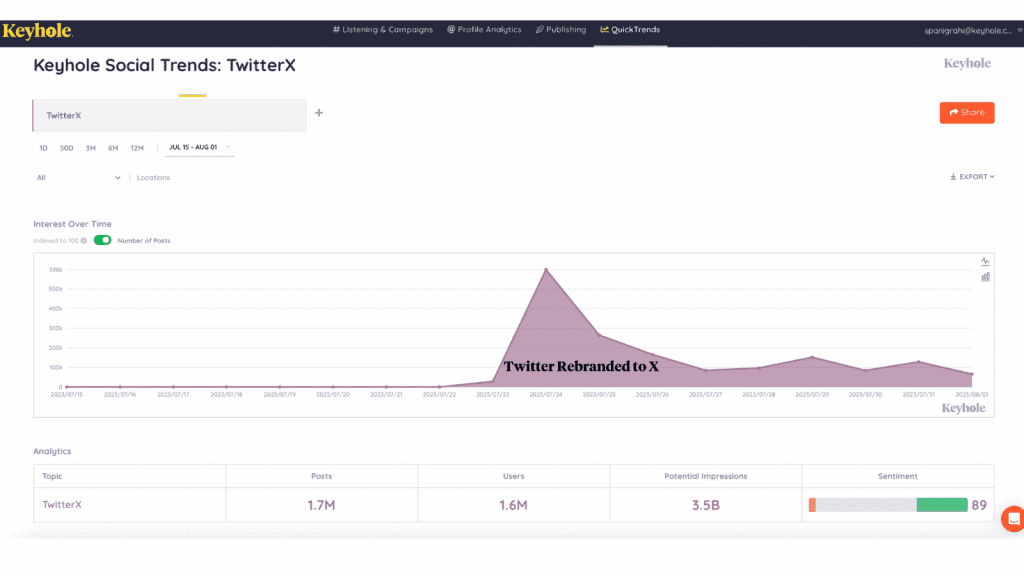Click the Keyhole Social Trends: TwitterX title
The image size is (1024, 576).
[165, 65]
